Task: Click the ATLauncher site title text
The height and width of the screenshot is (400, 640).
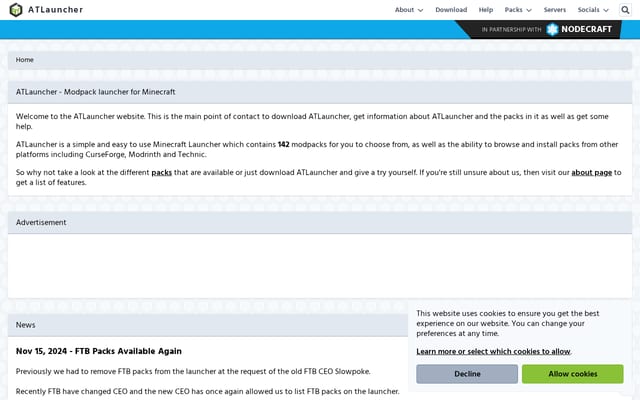Action: [x=56, y=10]
